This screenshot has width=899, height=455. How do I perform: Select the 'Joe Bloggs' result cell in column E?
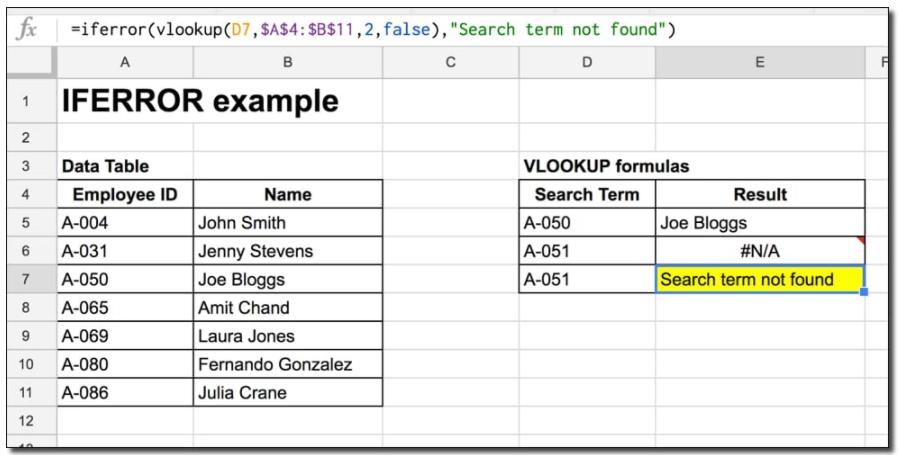pos(760,223)
